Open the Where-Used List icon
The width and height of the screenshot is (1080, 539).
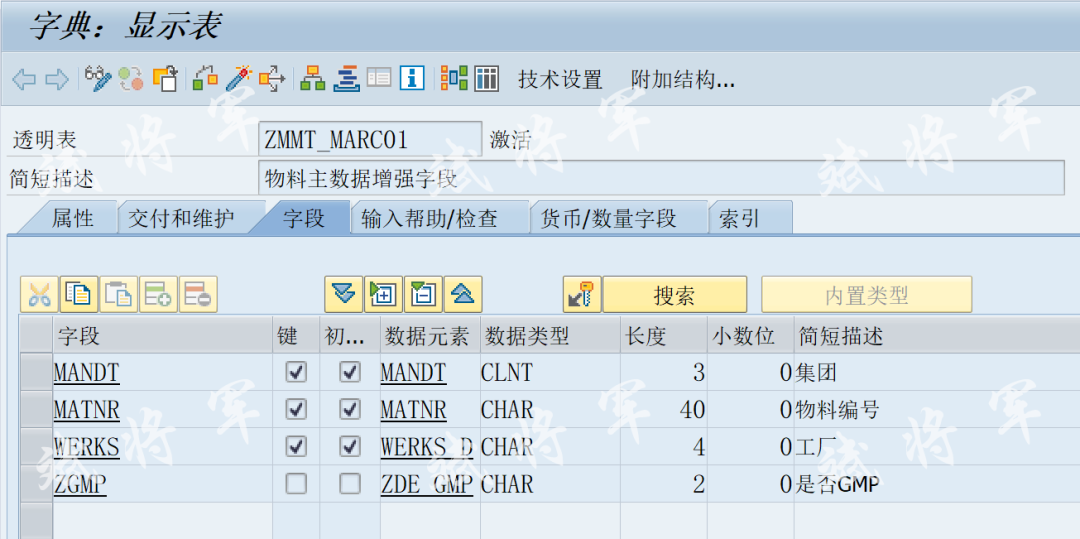(272, 78)
